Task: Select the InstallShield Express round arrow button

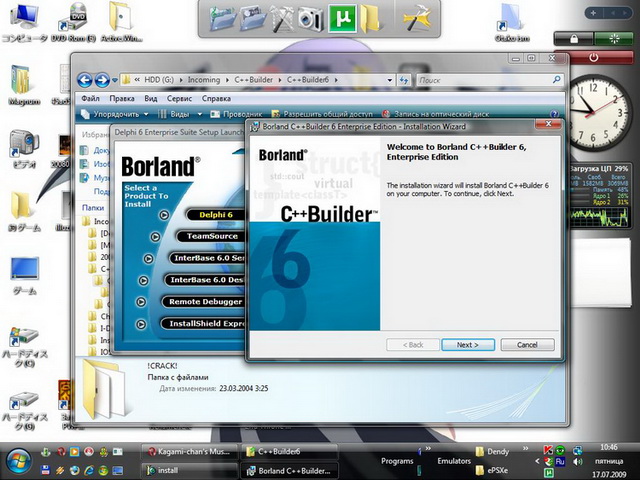Action: (141, 324)
